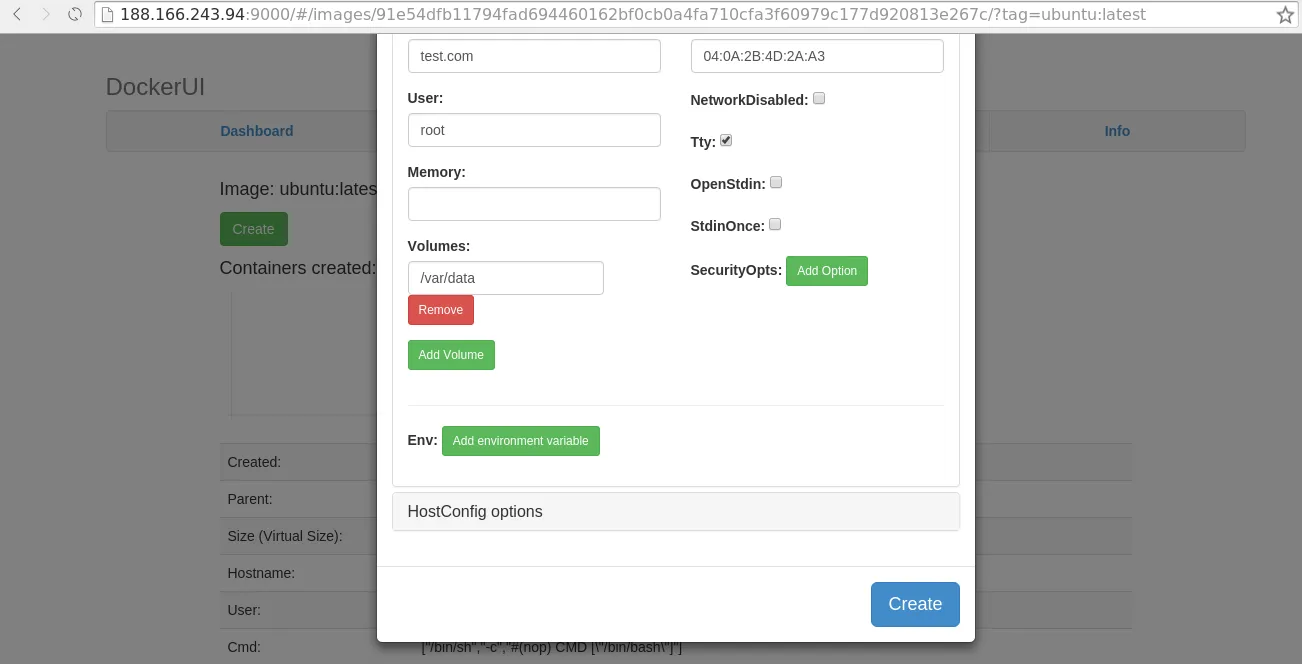The width and height of the screenshot is (1302, 664).
Task: Click Add Option next to SecurityOpts
Action: (x=826, y=270)
